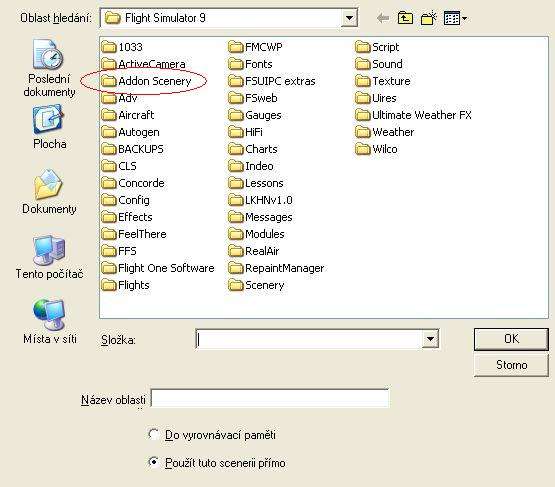The image size is (555, 487).
Task: Confirm with the OK button
Action: point(511,339)
